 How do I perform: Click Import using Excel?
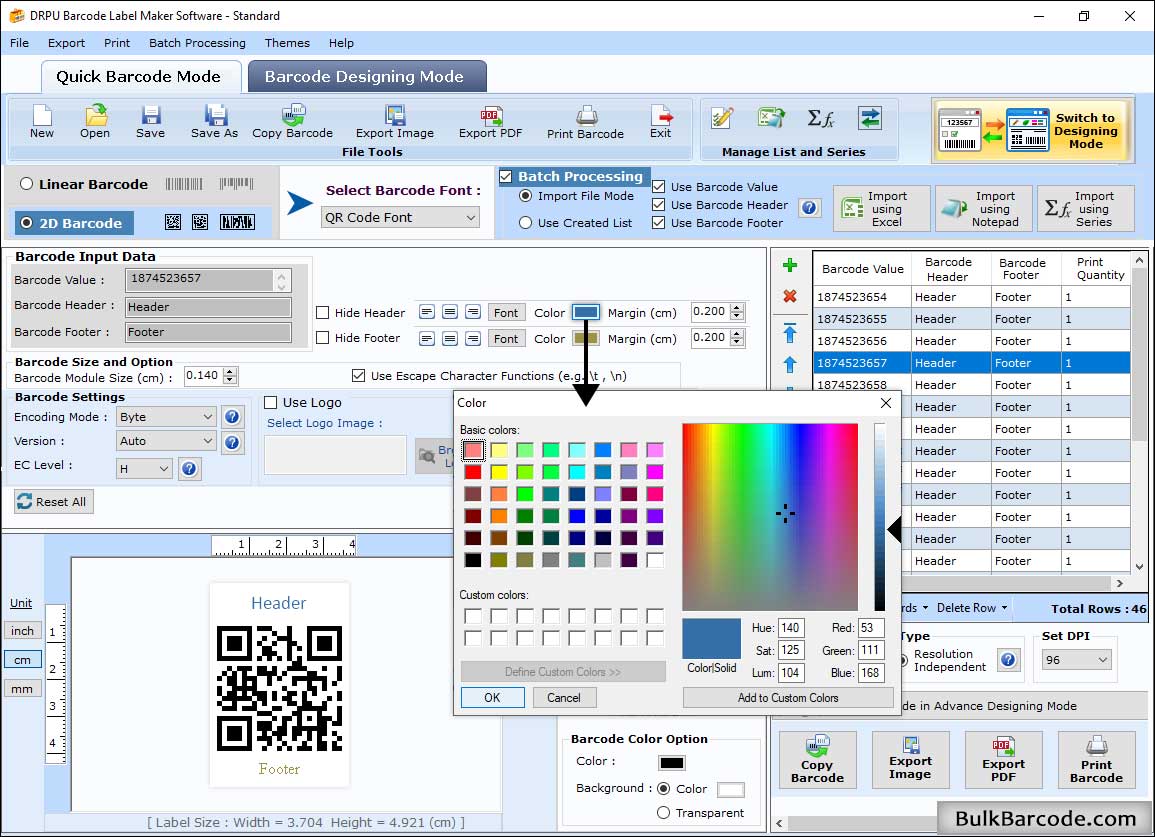point(882,209)
